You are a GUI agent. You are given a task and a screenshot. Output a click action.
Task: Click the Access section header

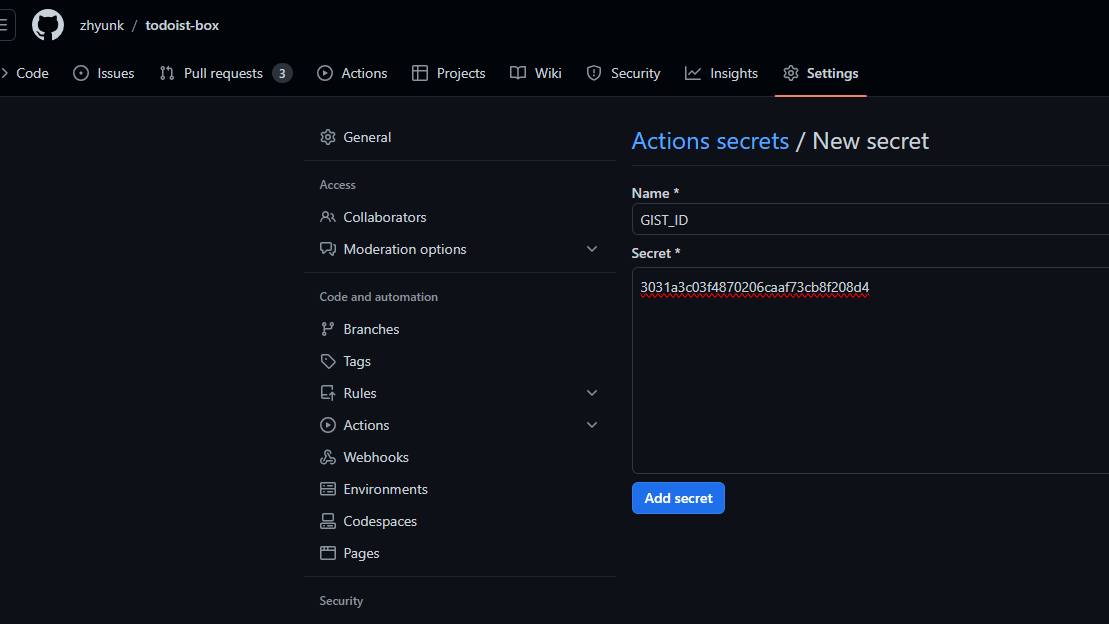coord(337,185)
